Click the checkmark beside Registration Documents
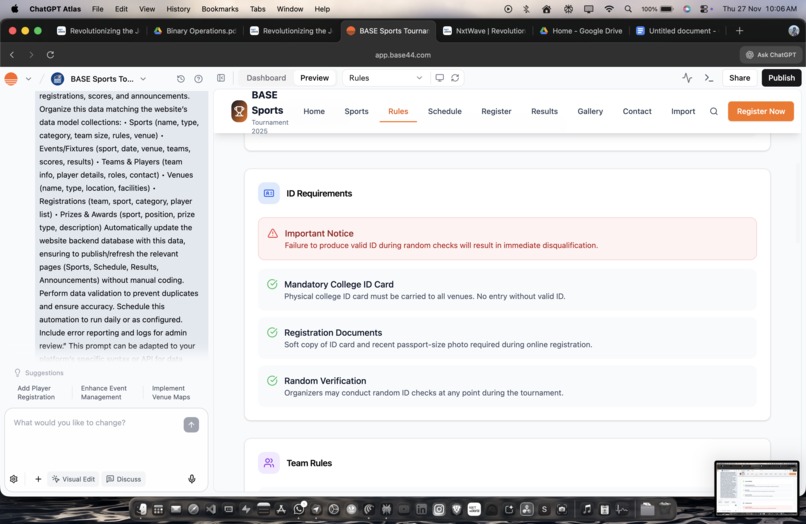 tap(272, 333)
